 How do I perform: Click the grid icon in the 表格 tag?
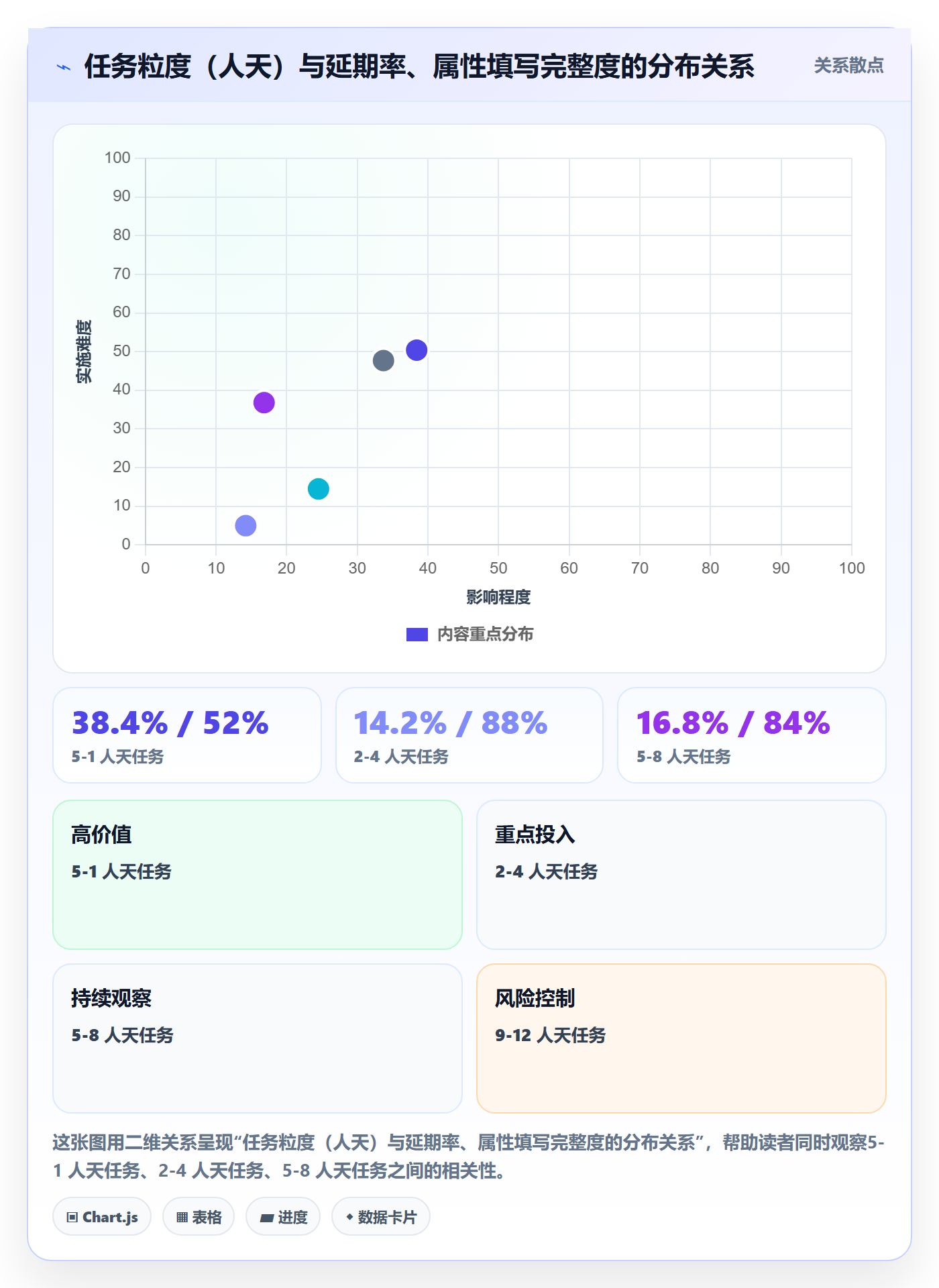(x=182, y=1217)
